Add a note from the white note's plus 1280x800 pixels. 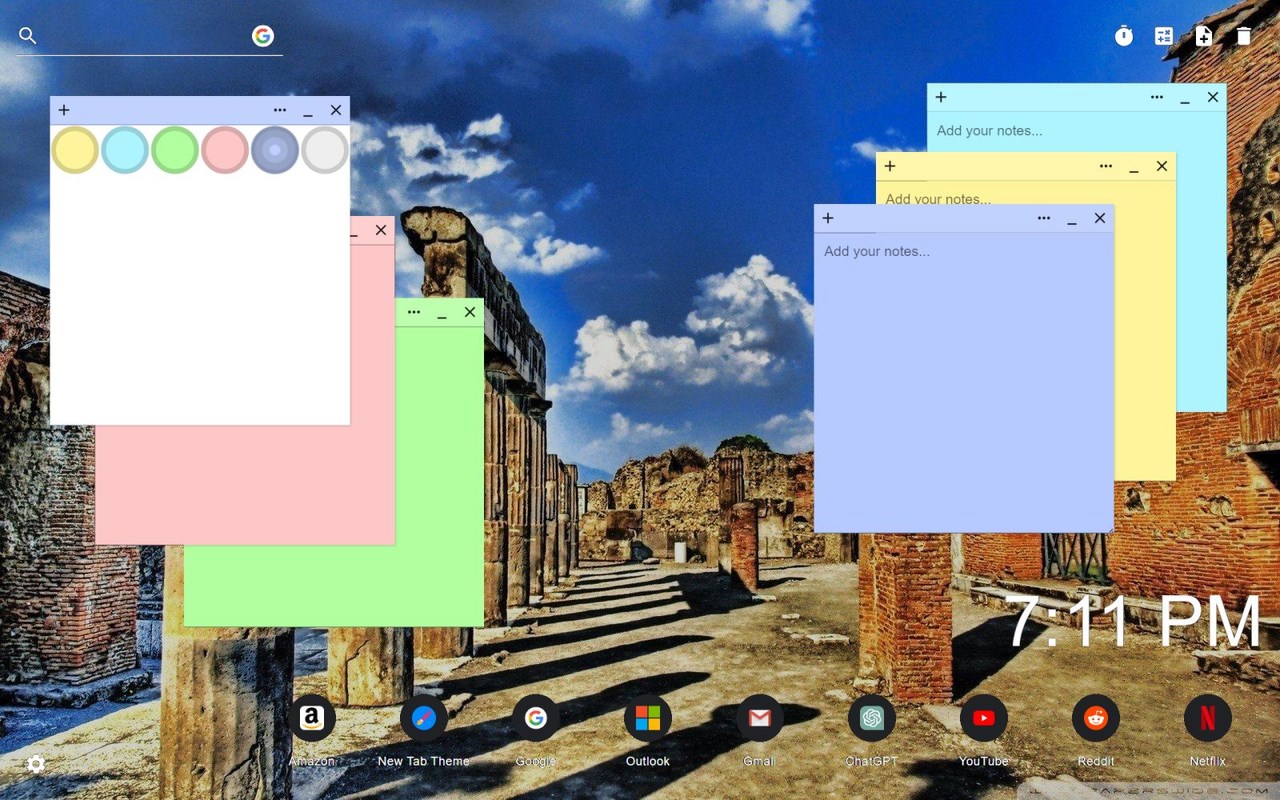coord(64,110)
